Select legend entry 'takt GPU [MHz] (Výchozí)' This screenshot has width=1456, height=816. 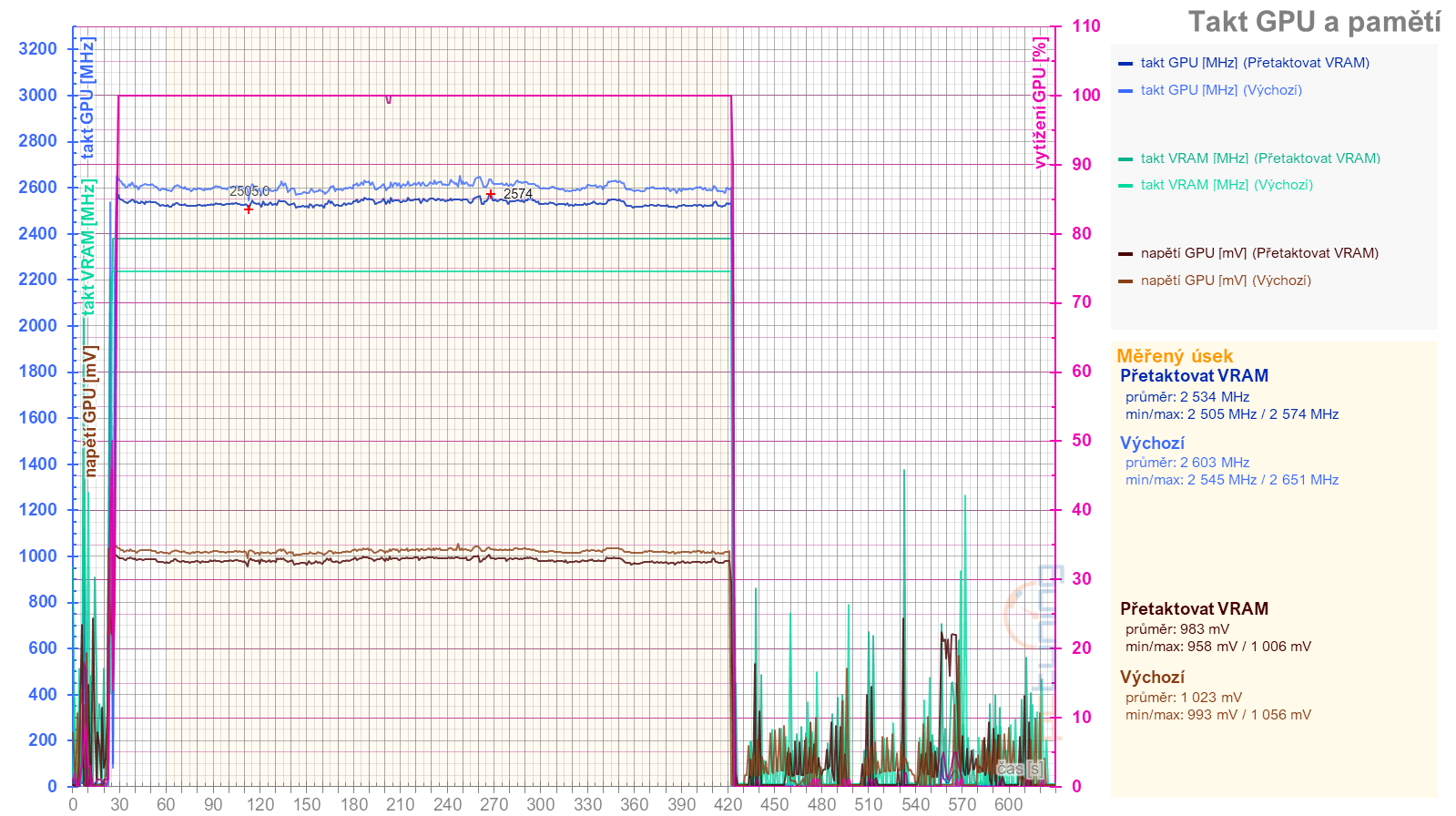click(1221, 90)
